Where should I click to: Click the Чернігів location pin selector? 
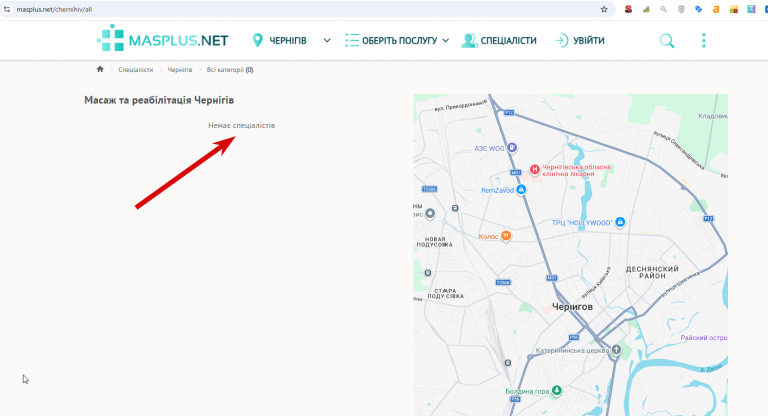(257, 41)
